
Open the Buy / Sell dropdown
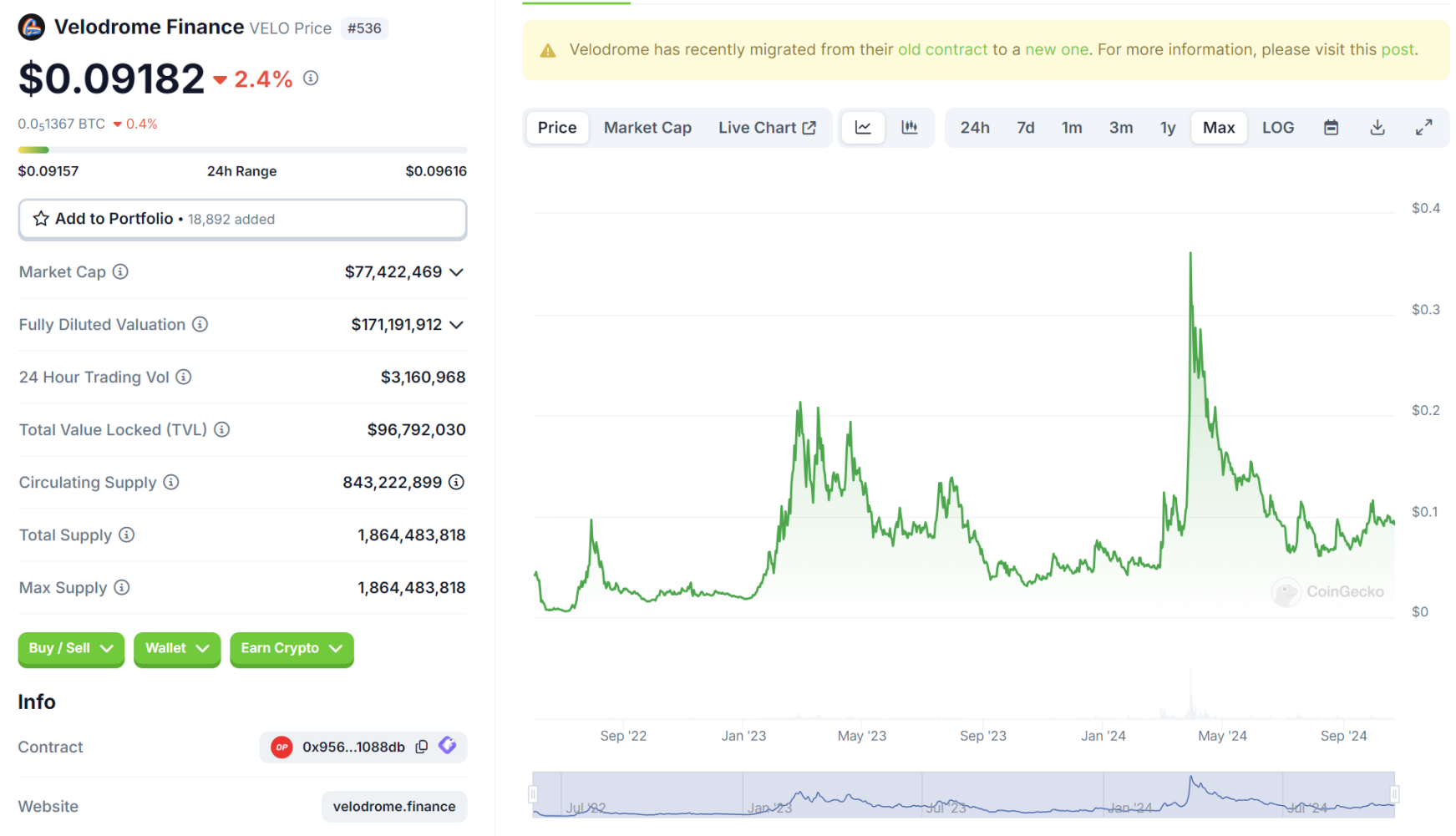71,649
